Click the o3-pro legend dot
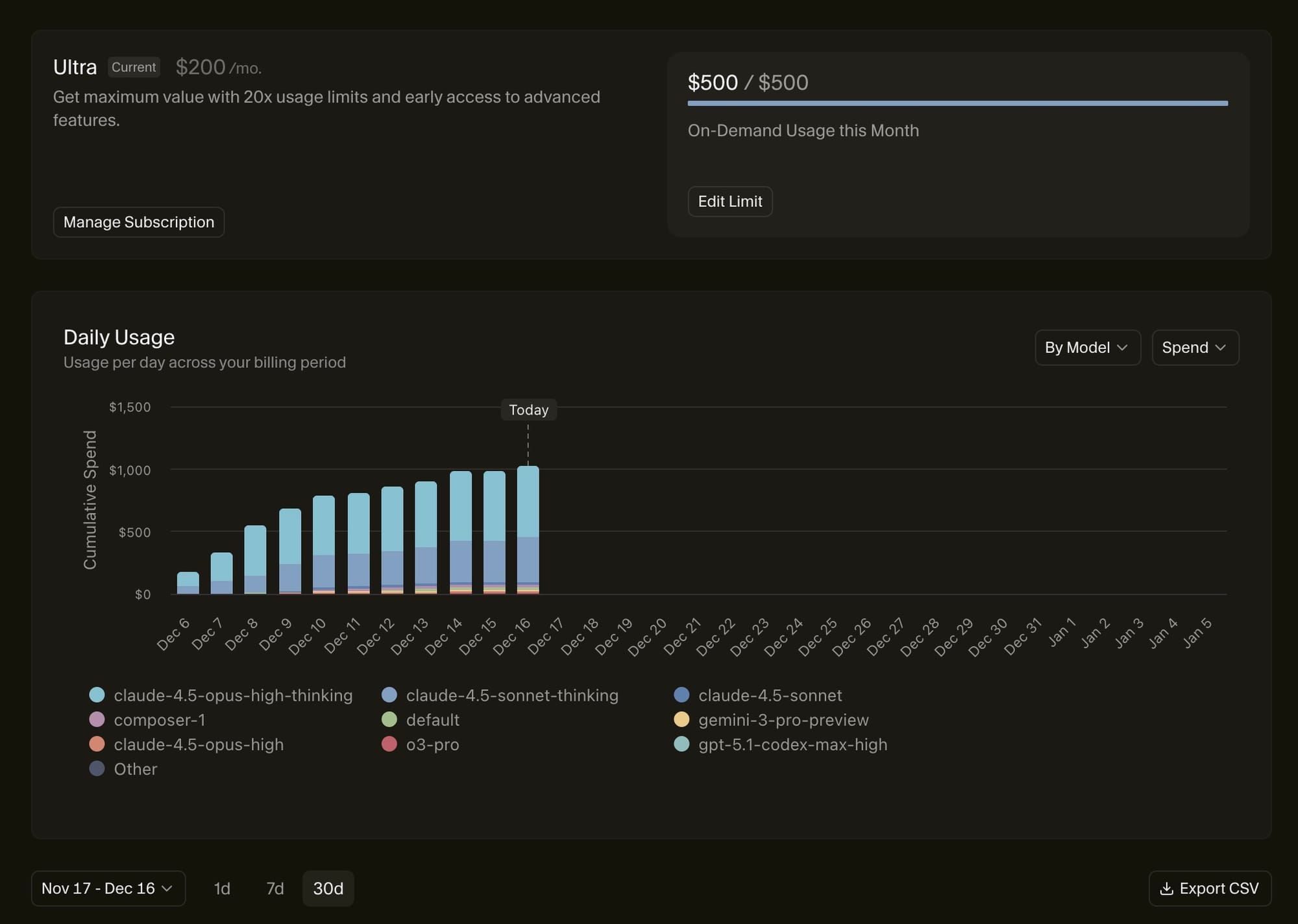 click(389, 744)
